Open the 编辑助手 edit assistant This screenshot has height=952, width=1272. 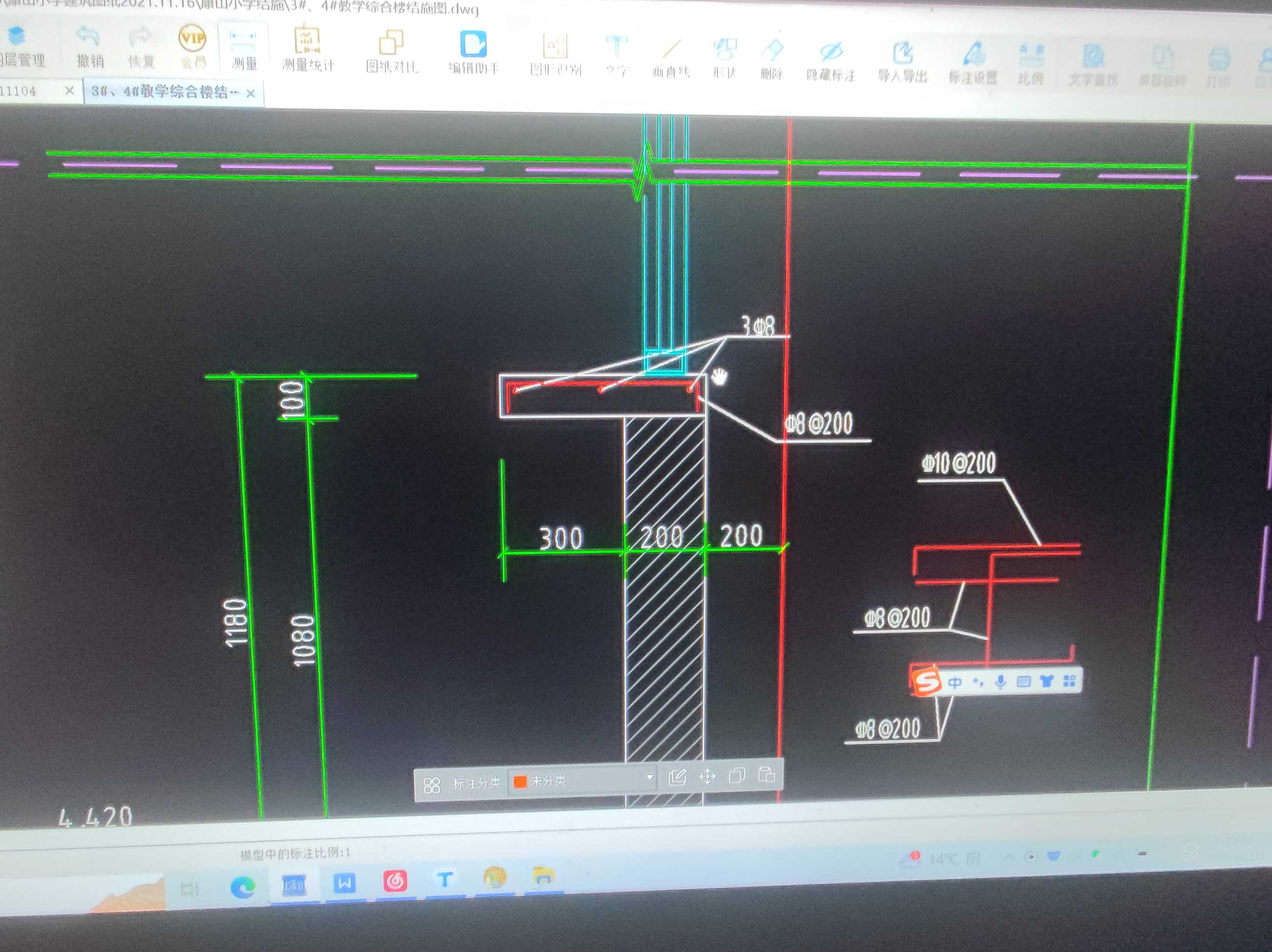[x=473, y=53]
